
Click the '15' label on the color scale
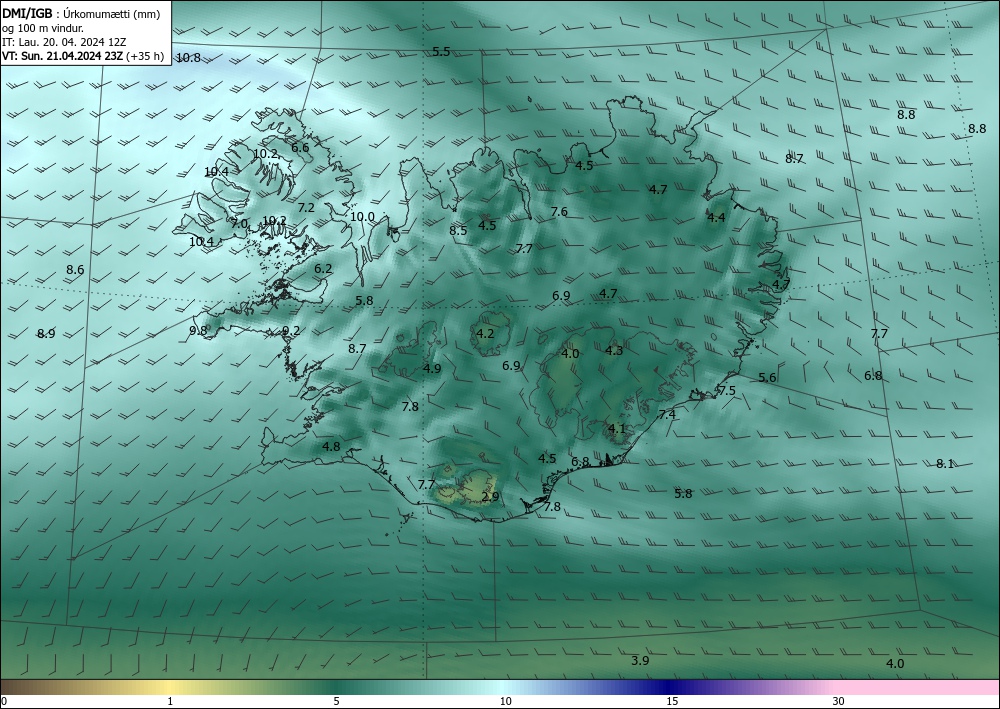672,701
